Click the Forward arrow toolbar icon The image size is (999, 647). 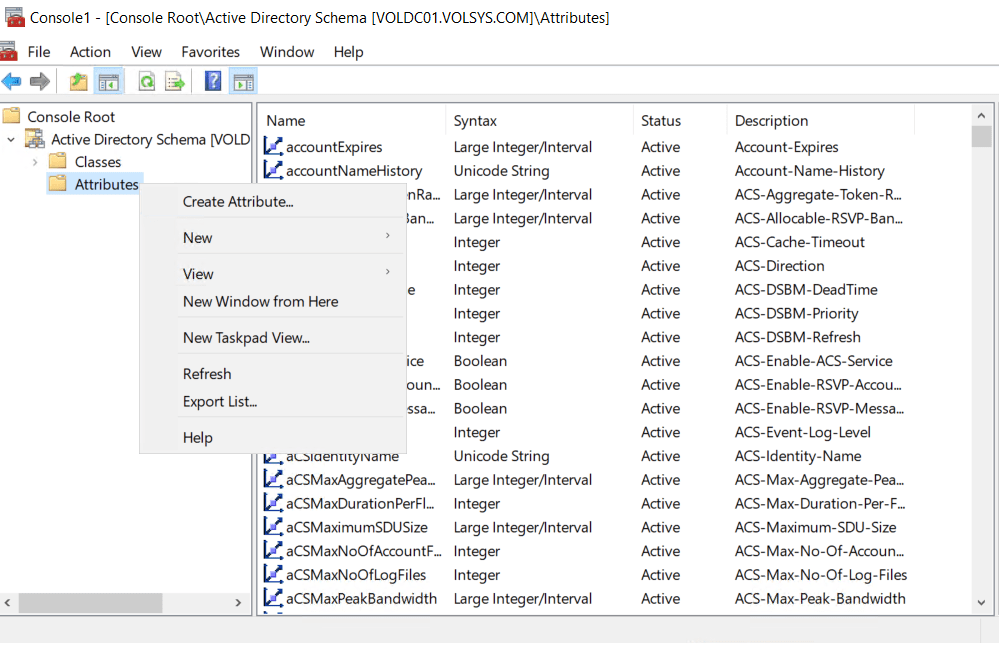[x=40, y=82]
